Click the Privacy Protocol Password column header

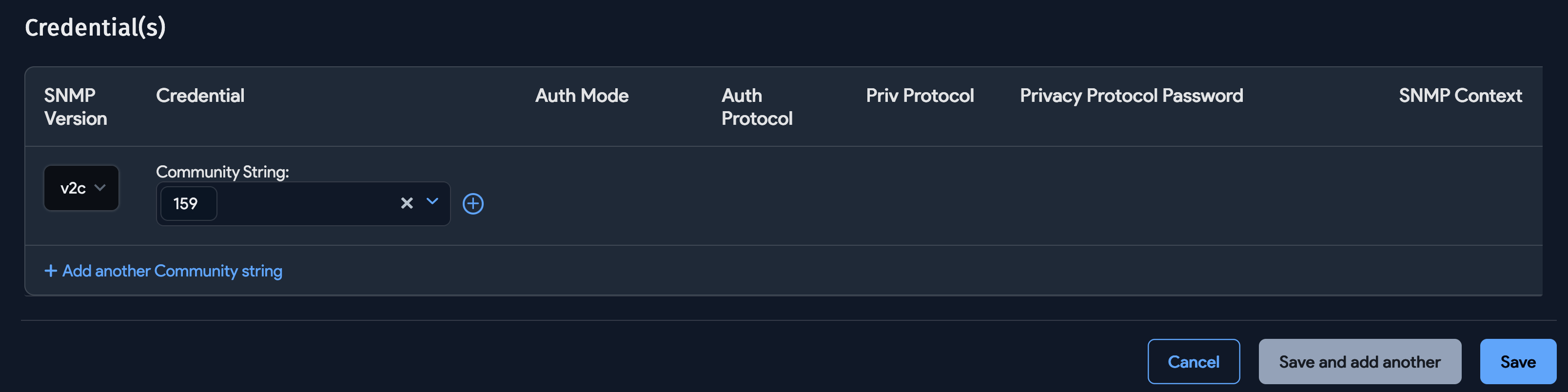[x=1130, y=96]
